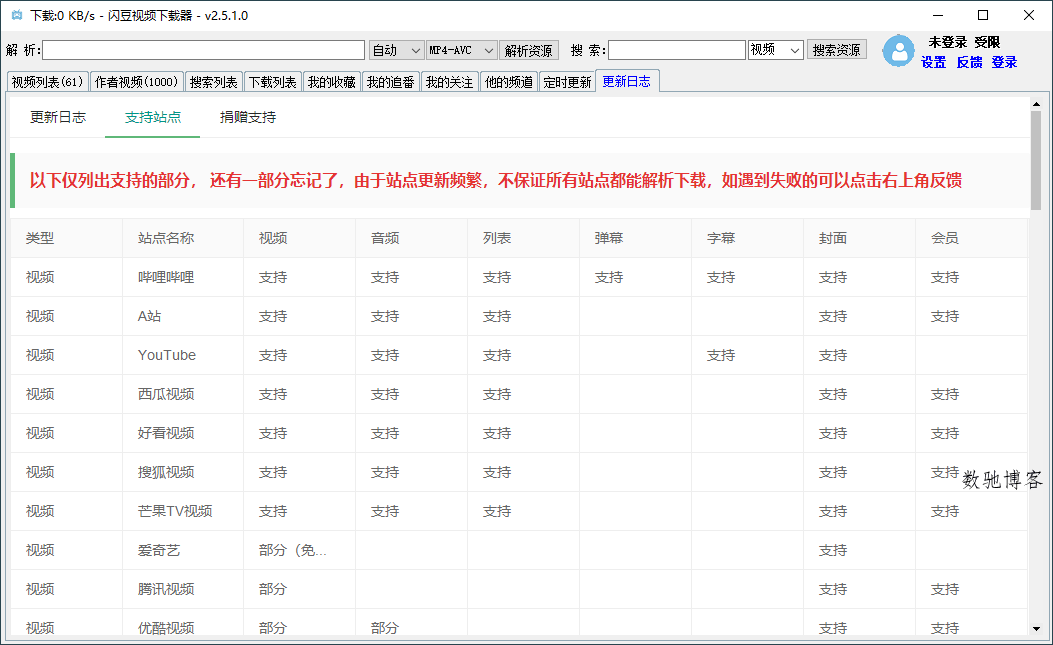
Task: Click the app logo in title bar
Action: click(x=17, y=15)
